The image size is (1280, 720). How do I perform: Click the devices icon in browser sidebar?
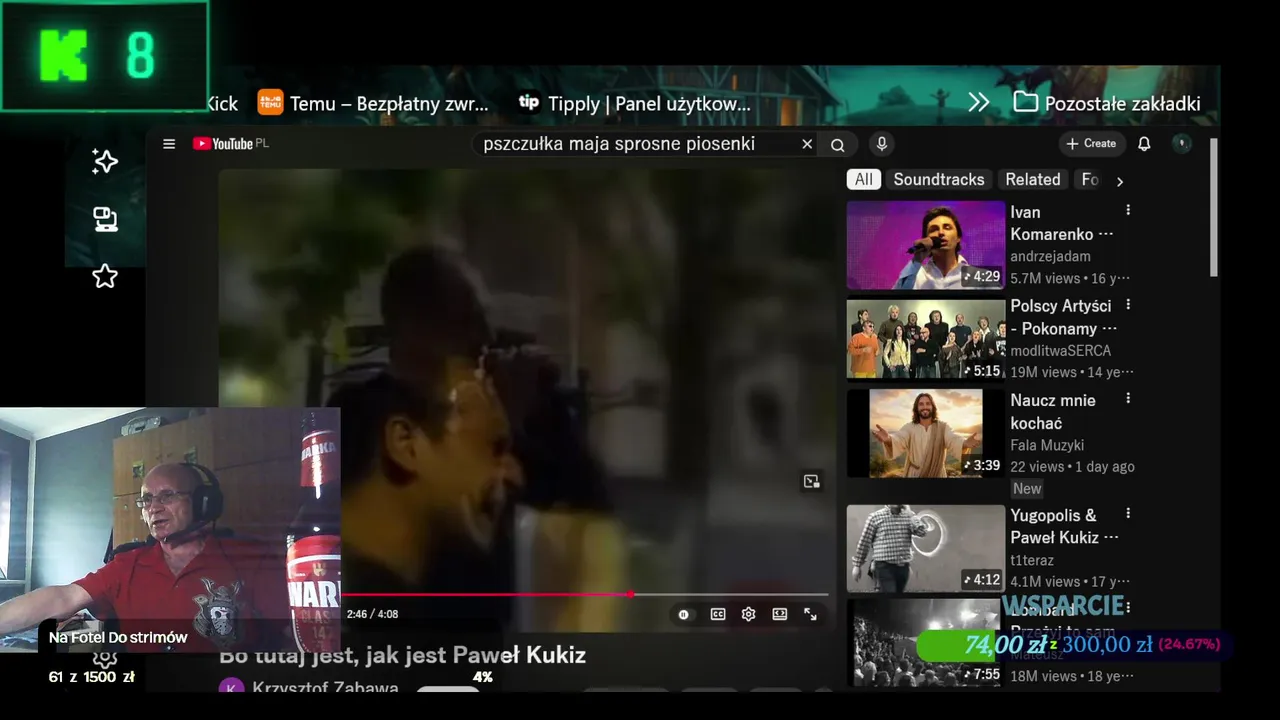[x=105, y=219]
